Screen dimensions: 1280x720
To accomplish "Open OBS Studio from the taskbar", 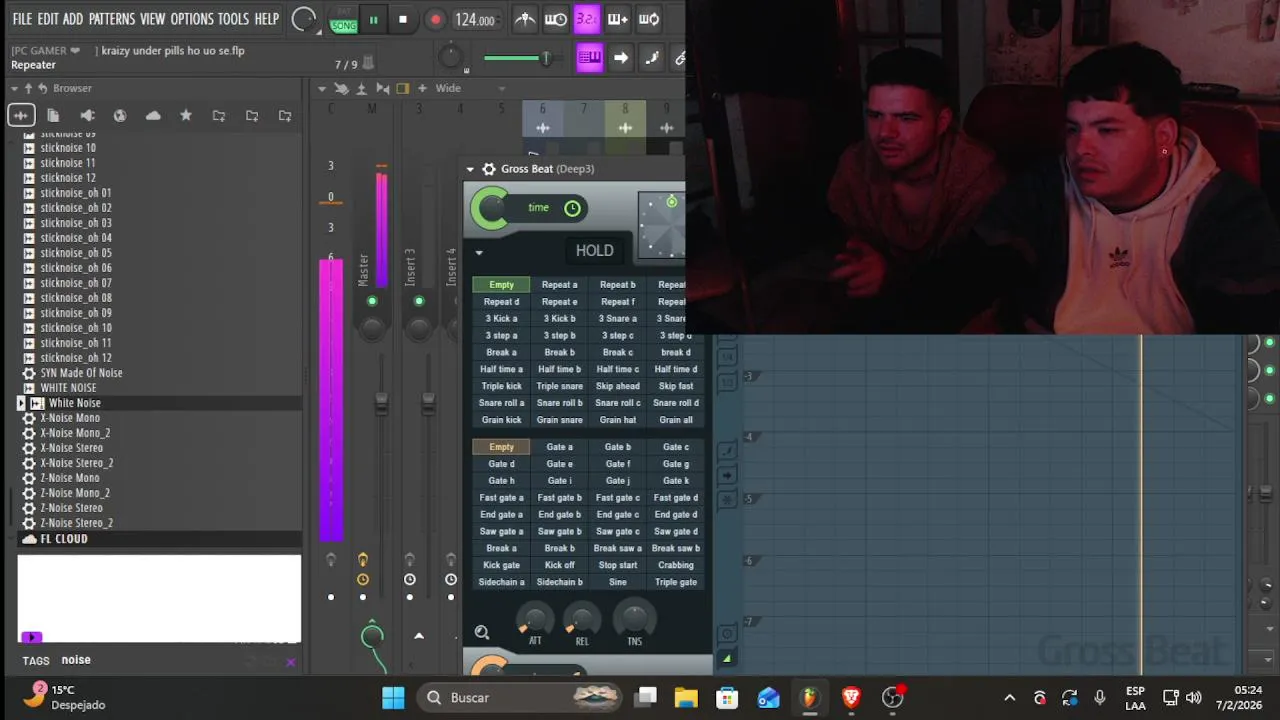I will (892, 697).
